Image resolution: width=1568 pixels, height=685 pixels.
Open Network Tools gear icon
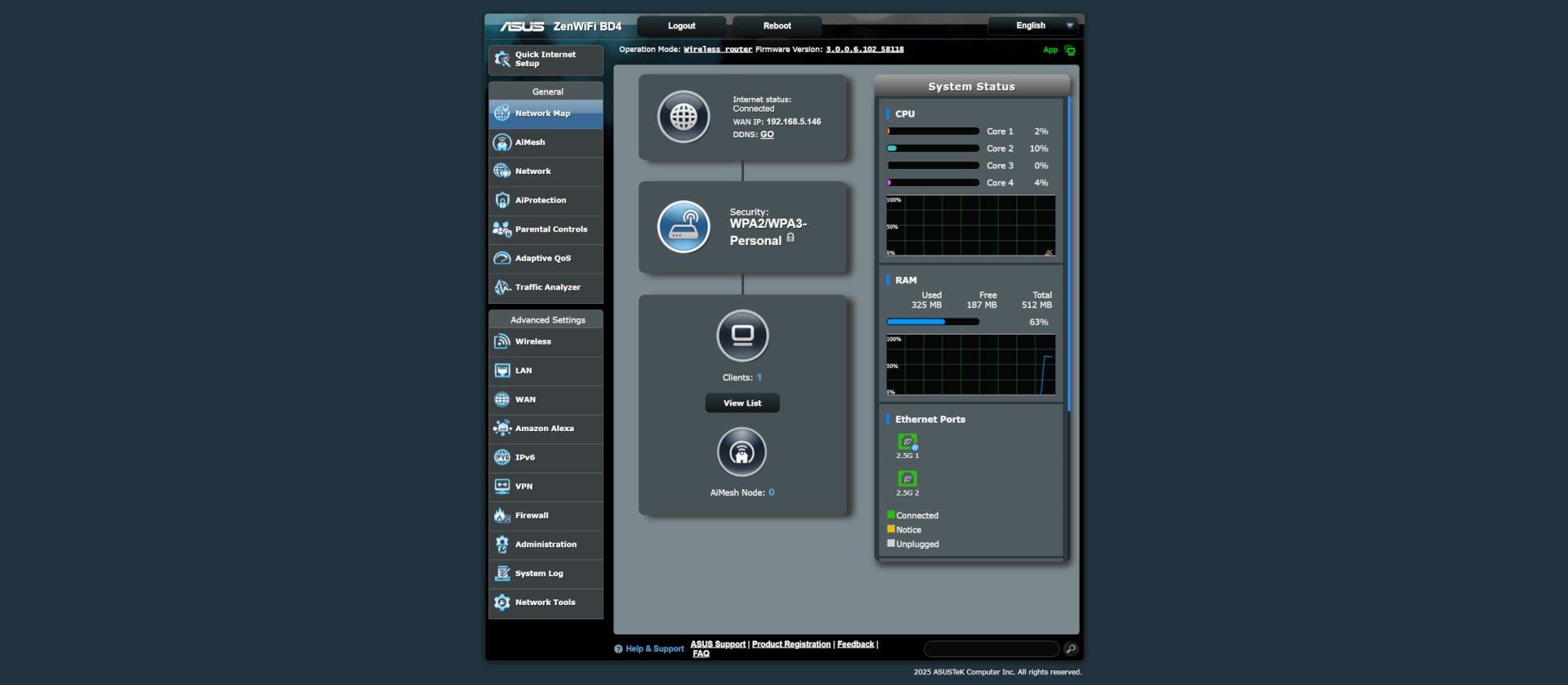(502, 603)
